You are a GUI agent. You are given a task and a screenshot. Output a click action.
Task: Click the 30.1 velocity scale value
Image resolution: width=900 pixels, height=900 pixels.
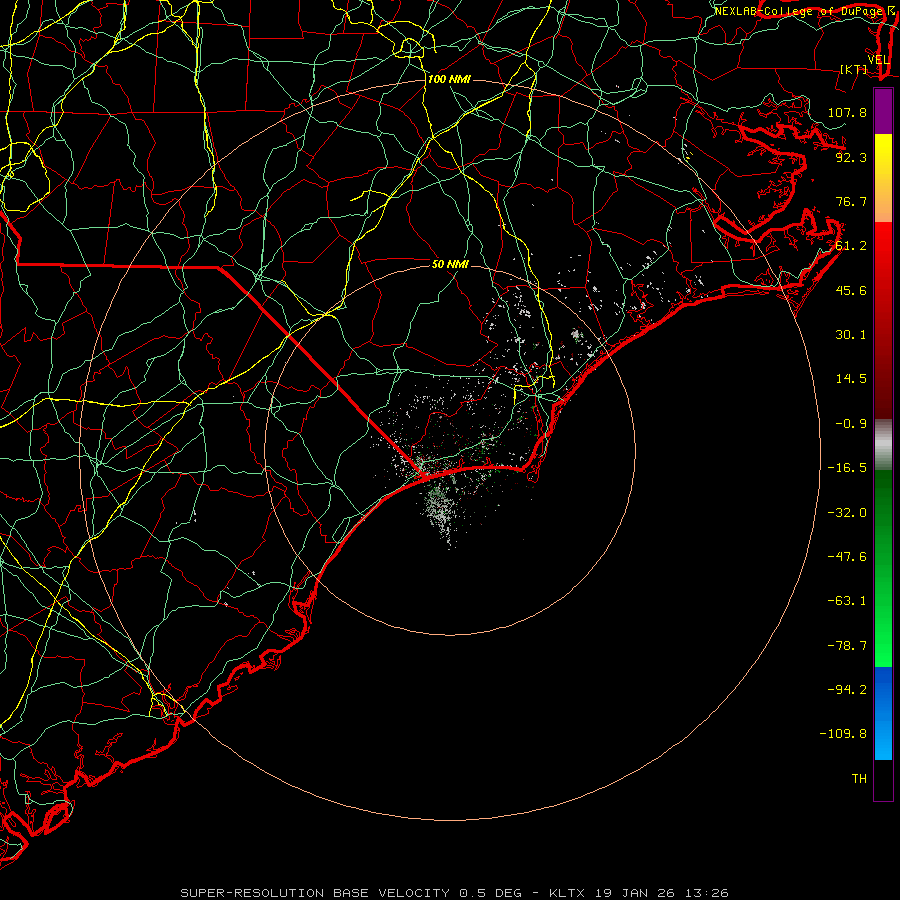851,335
